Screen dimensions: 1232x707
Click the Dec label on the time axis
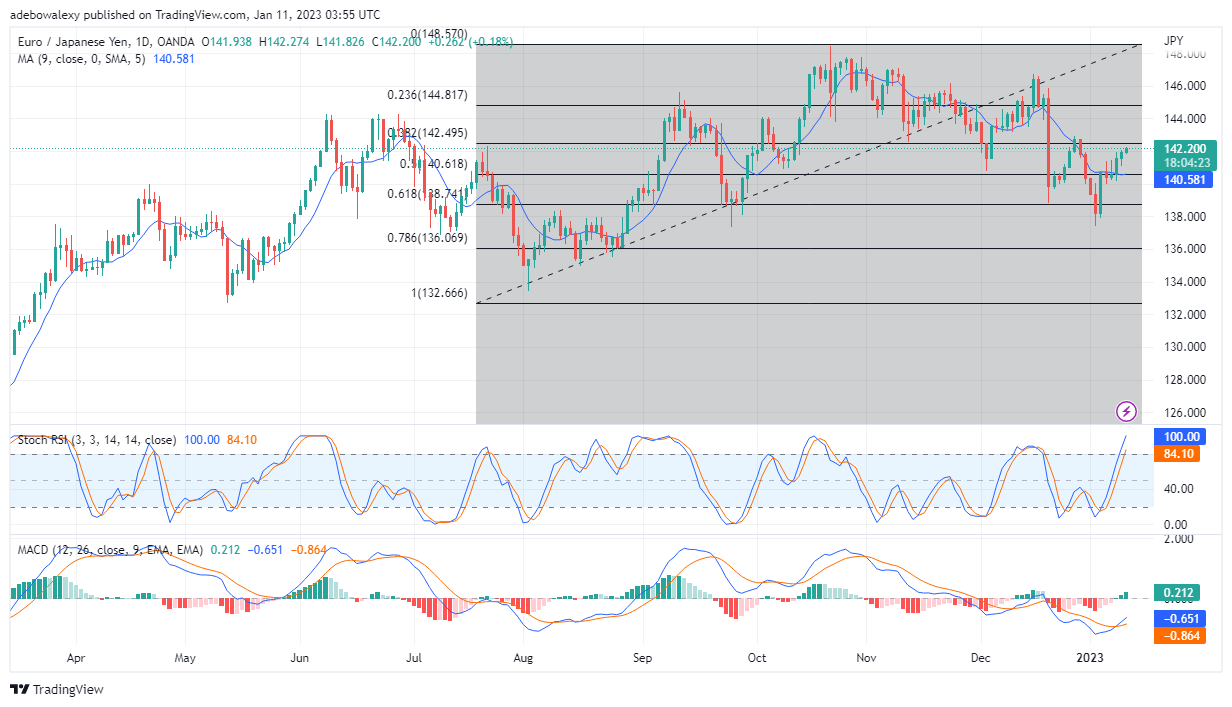click(x=982, y=659)
